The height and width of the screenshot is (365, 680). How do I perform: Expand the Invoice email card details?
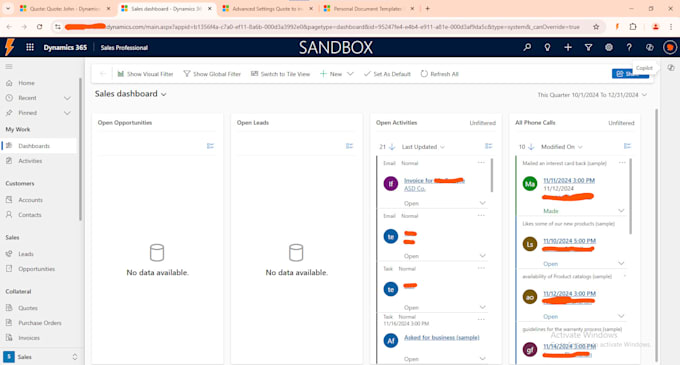(x=482, y=203)
